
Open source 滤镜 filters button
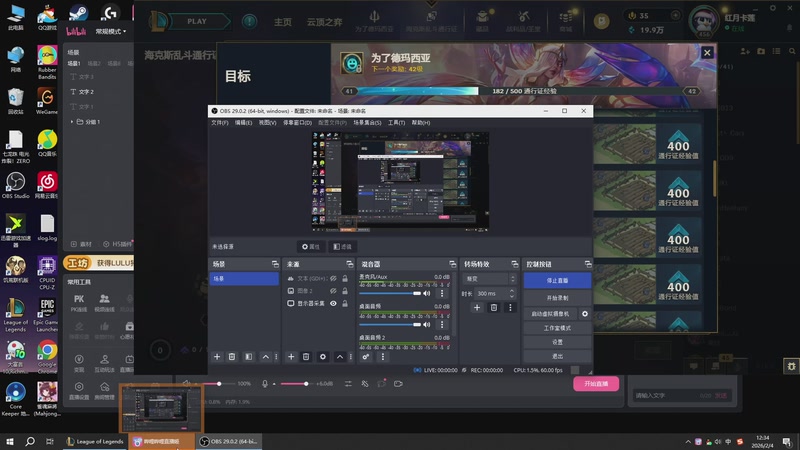[342, 247]
